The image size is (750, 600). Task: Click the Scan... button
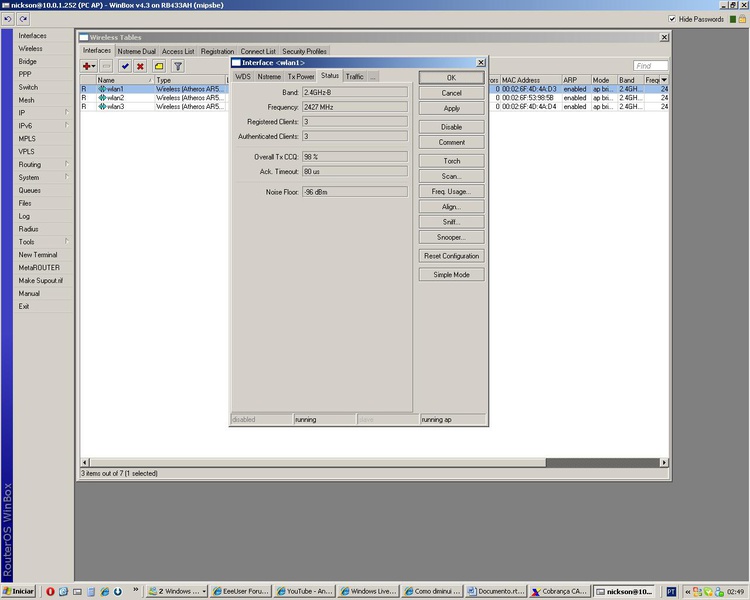(x=451, y=176)
